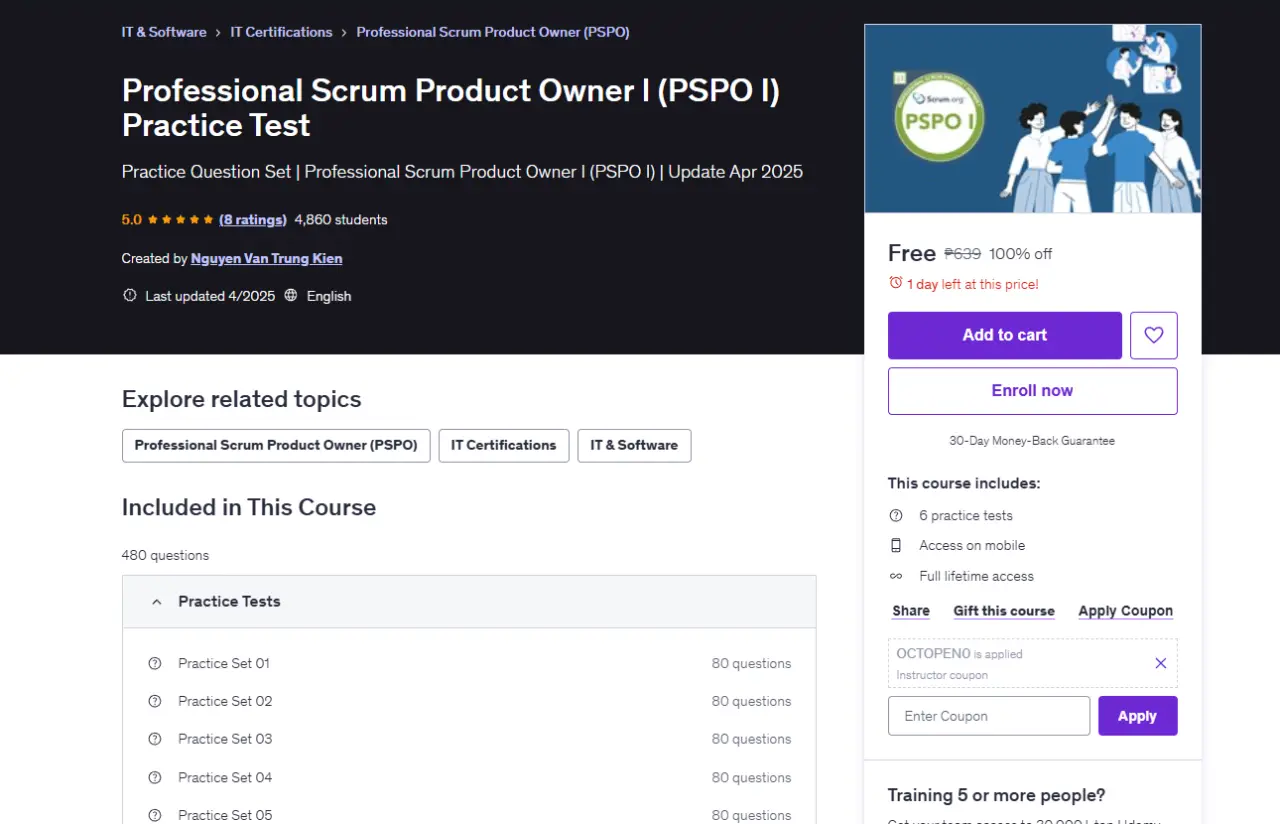Open IT & Software breadcrumb
Viewport: 1280px width, 824px height.
pos(164,32)
